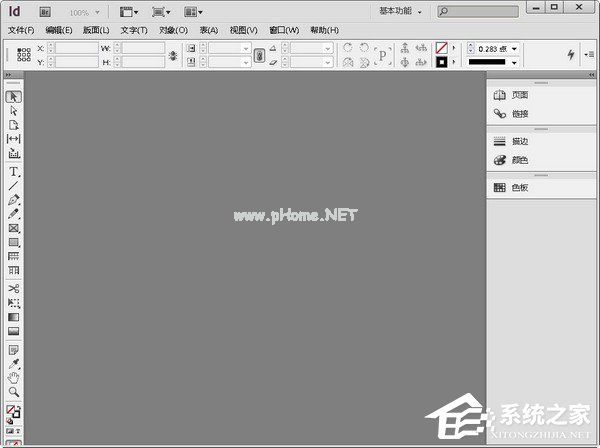Open the 颜色 panel
The image size is (600, 448).
pyautogui.click(x=511, y=160)
